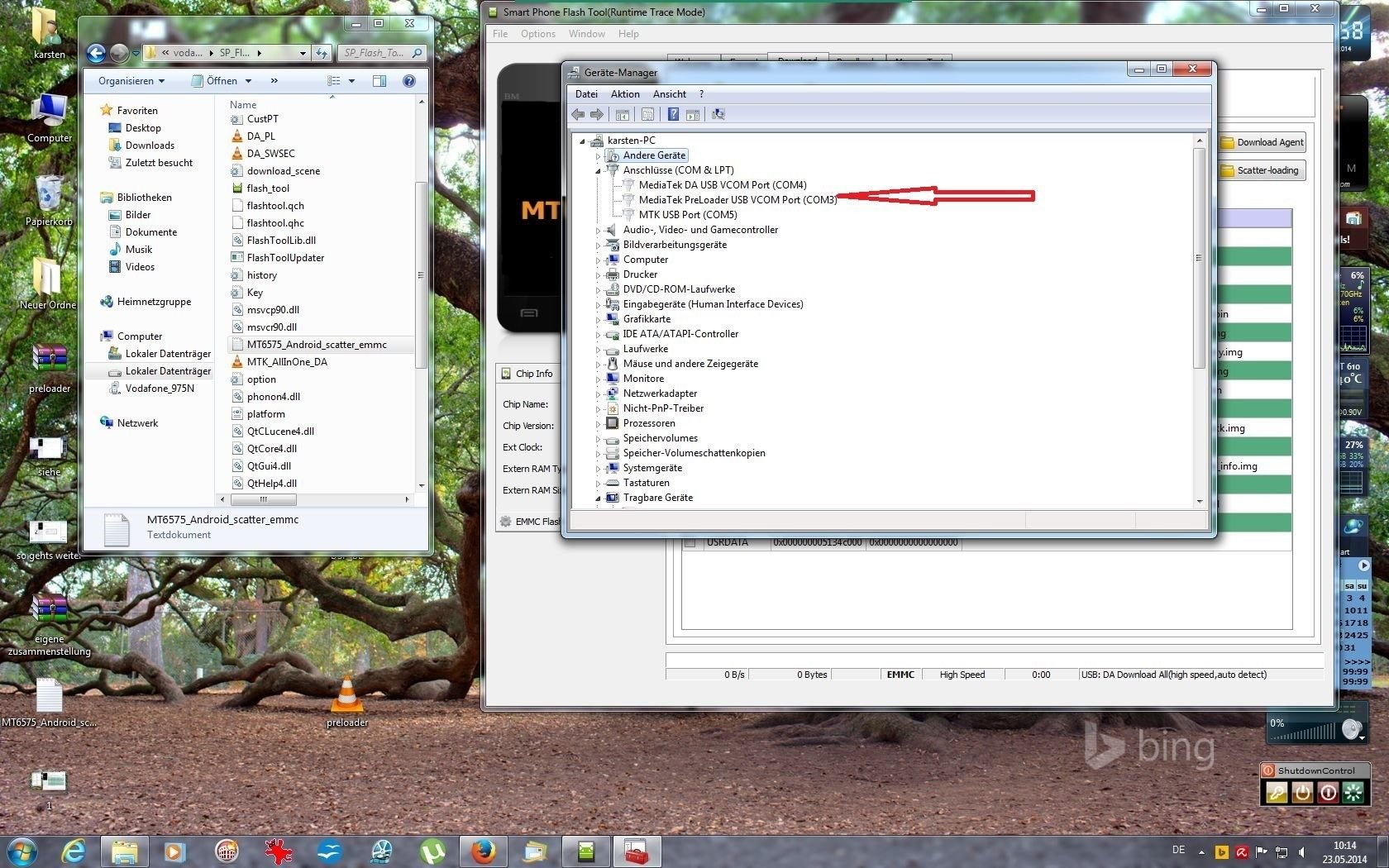Open Organisieren dropdown in Explorer
1389x868 pixels.
point(131,81)
